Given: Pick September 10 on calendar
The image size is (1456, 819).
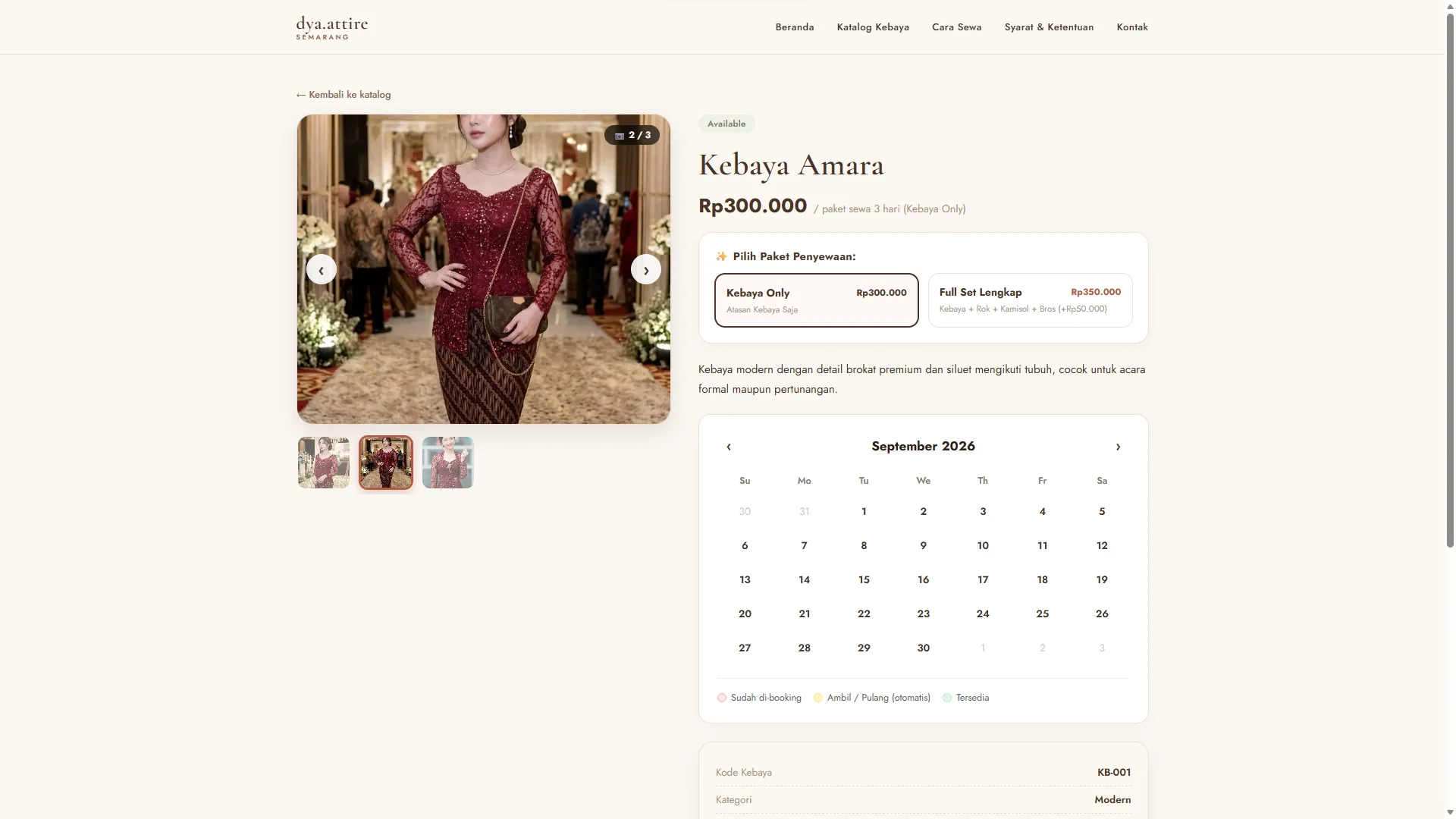Looking at the screenshot, I should point(983,546).
